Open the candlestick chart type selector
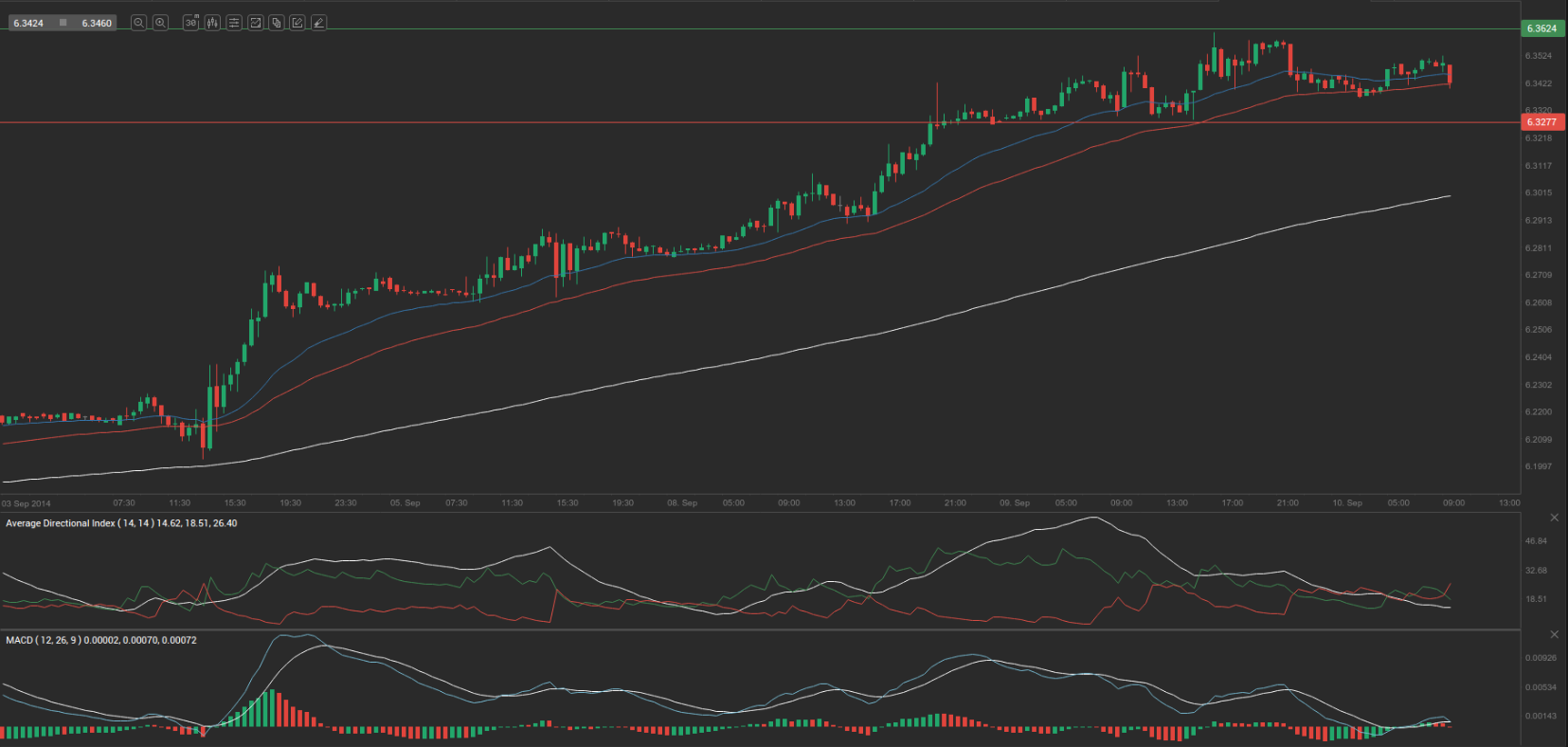Image resolution: width=1568 pixels, height=747 pixels. coord(212,23)
